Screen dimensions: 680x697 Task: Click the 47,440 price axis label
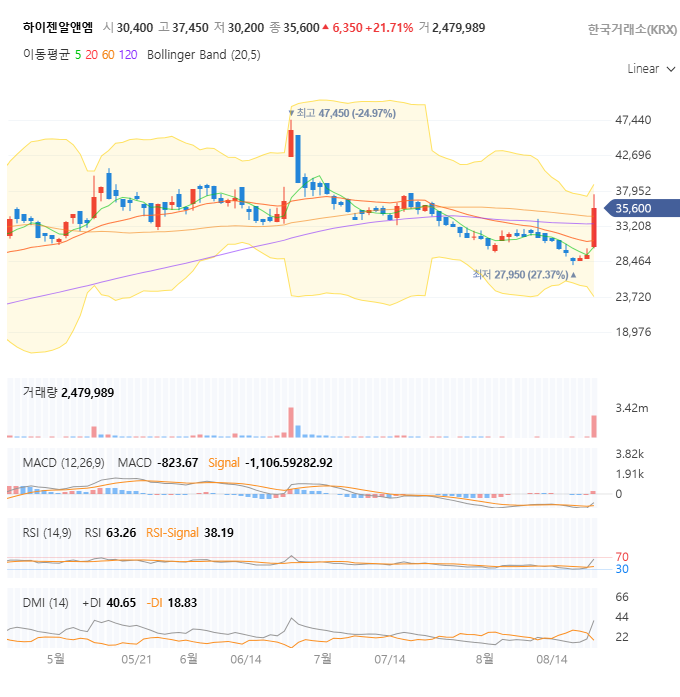(633, 120)
